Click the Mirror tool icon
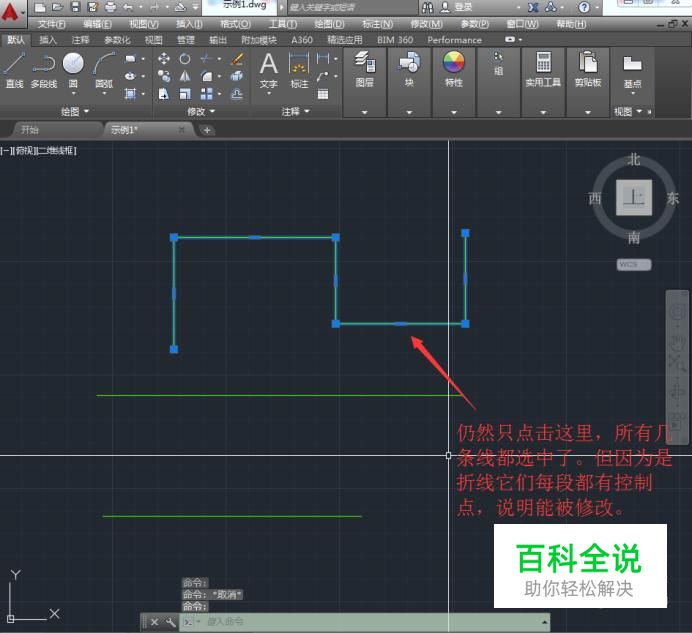The height and width of the screenshot is (633, 692). click(x=185, y=76)
